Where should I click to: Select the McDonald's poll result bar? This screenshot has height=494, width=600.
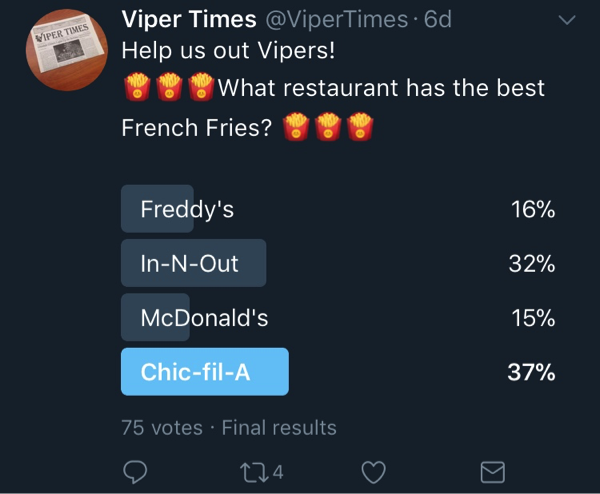(155, 317)
